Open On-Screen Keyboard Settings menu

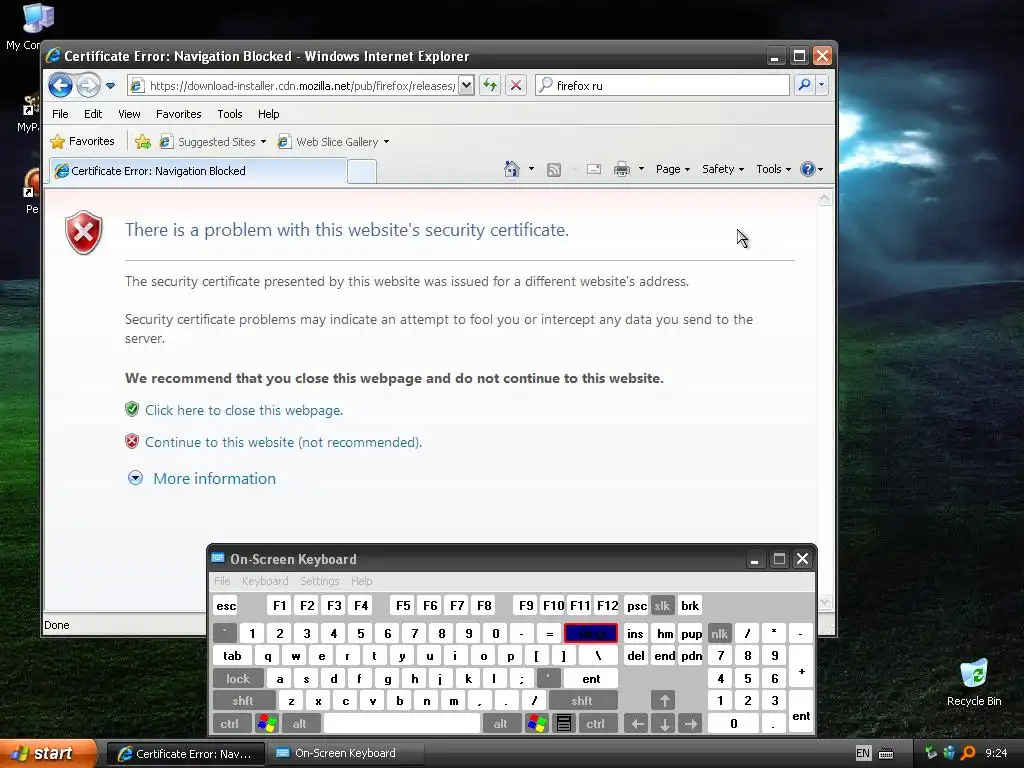(319, 581)
